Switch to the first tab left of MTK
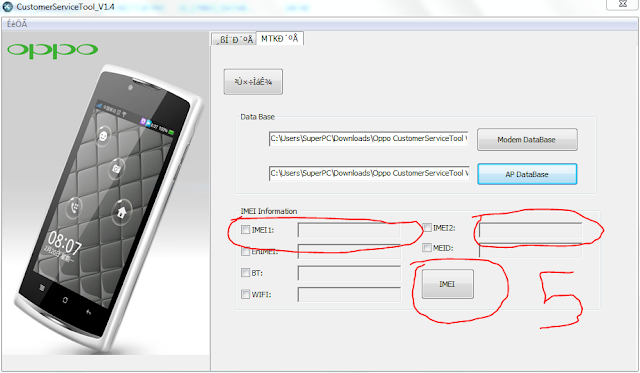 point(234,40)
